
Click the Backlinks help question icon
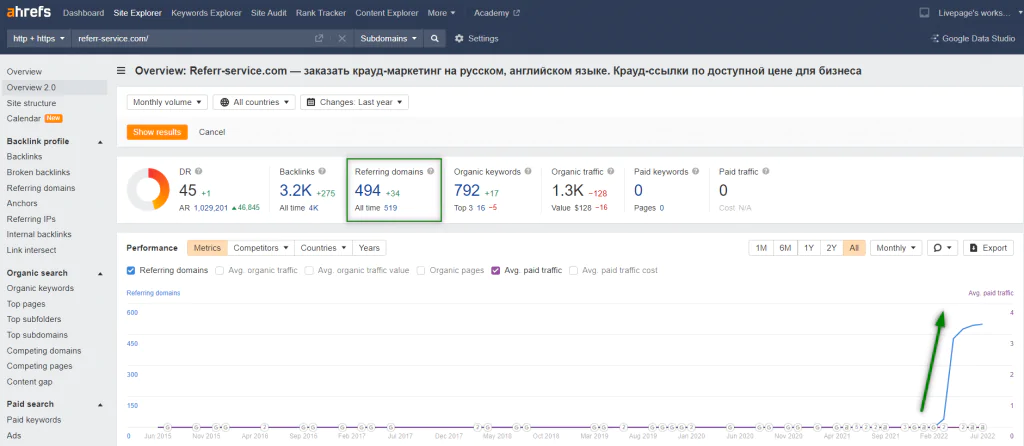tap(321, 172)
